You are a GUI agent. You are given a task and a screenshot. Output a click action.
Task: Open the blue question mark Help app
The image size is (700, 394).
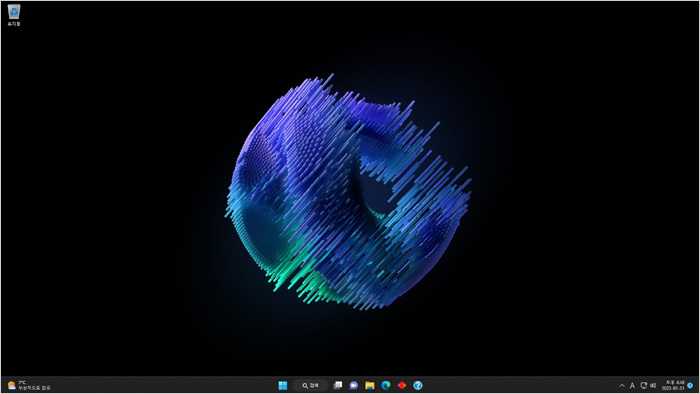[x=418, y=385]
